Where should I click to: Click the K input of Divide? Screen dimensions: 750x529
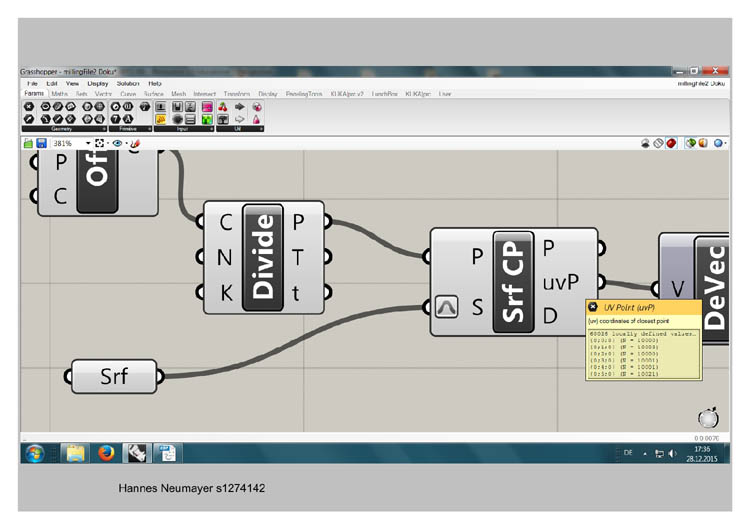pyautogui.click(x=226, y=292)
